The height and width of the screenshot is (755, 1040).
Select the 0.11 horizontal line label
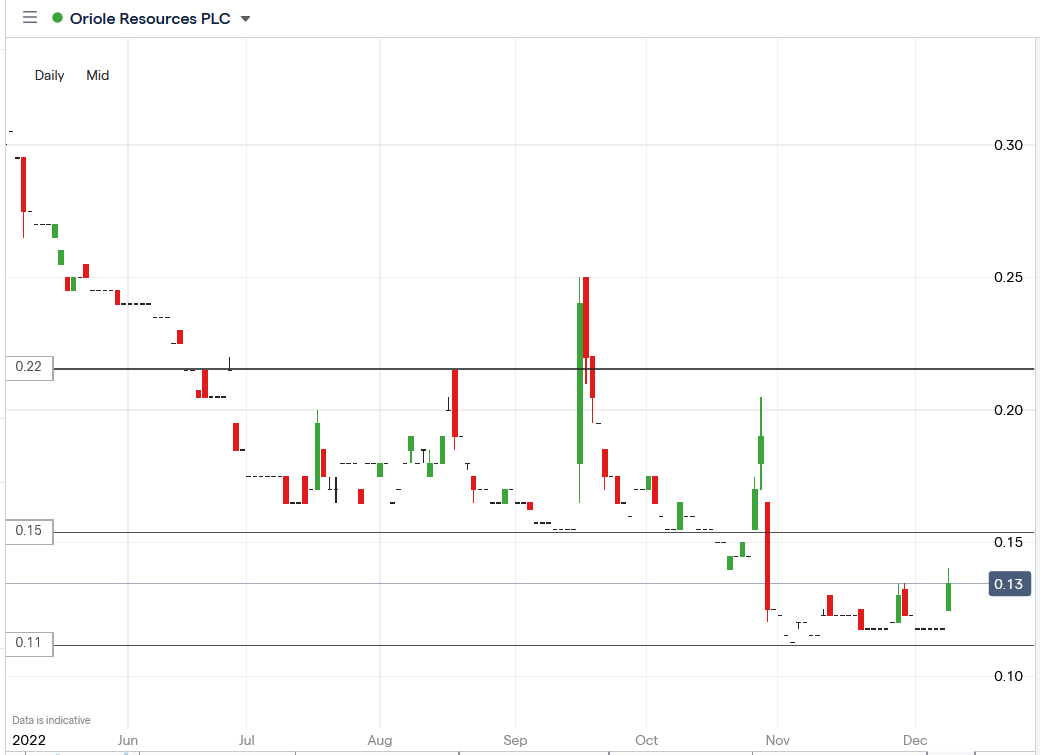(29, 643)
